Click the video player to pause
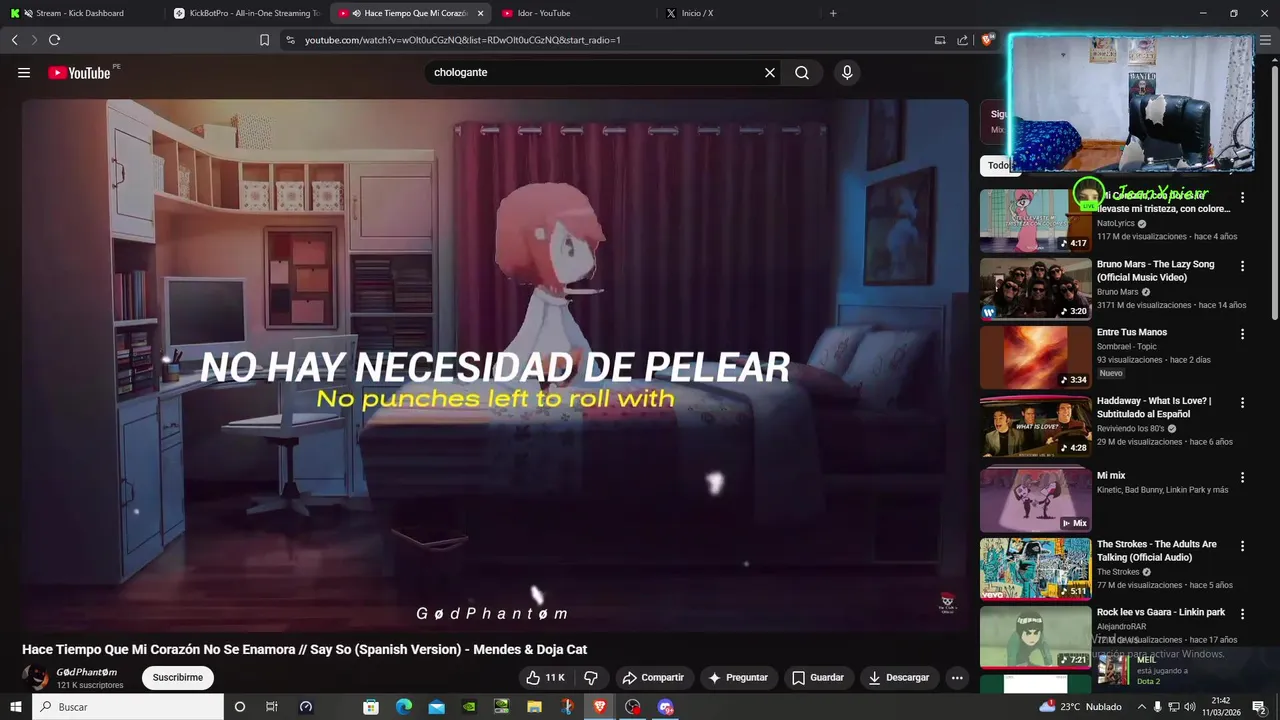 click(x=495, y=365)
